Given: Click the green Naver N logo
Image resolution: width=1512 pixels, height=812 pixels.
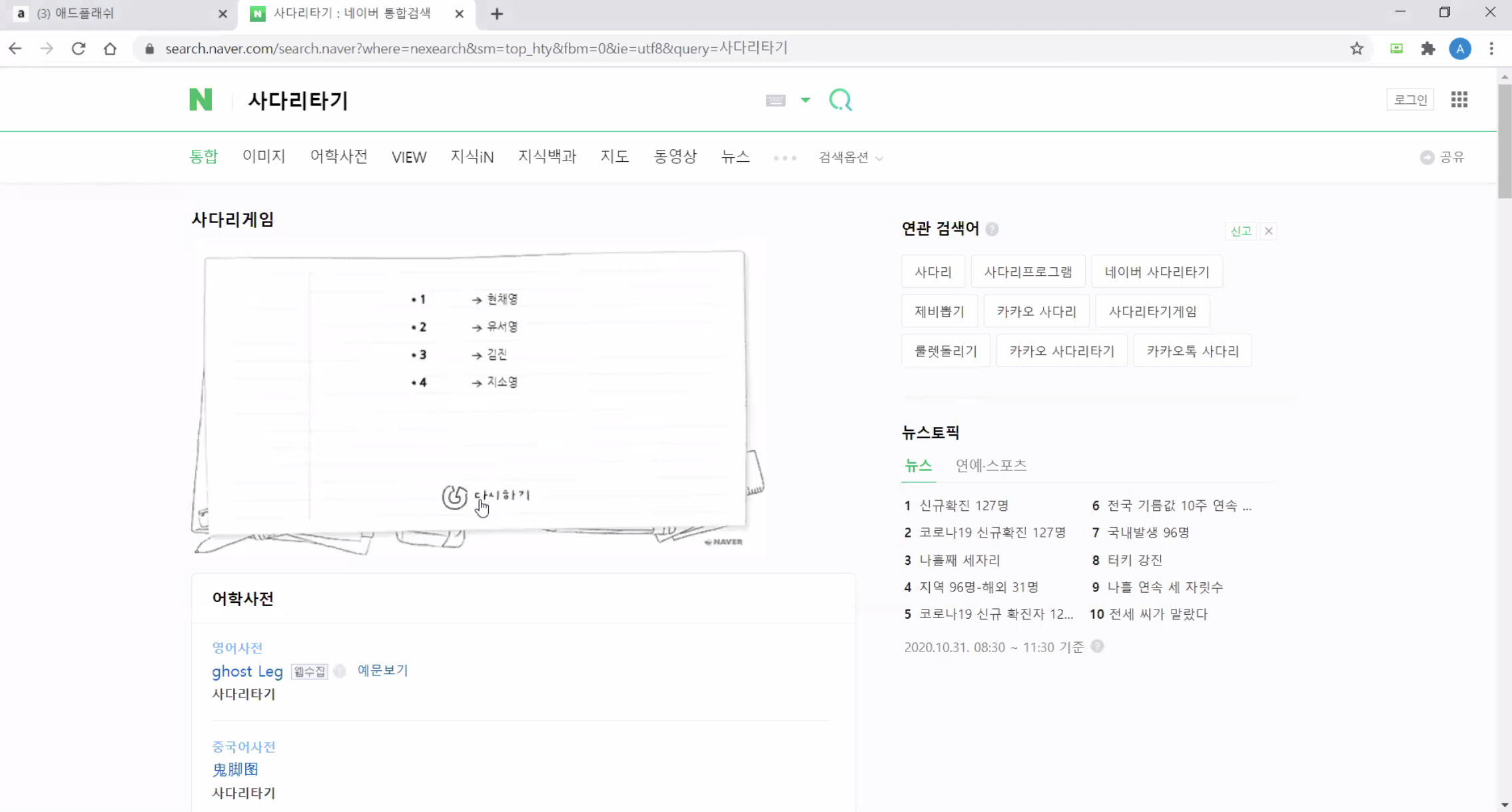Looking at the screenshot, I should pos(200,100).
